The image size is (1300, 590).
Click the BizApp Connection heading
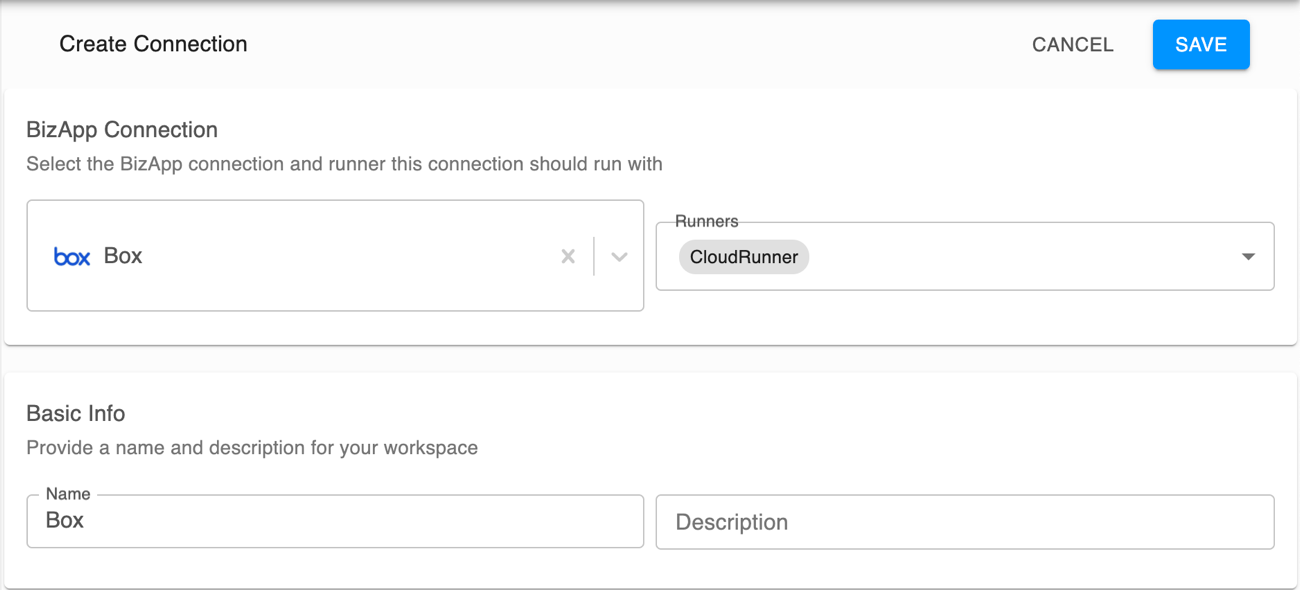click(122, 130)
